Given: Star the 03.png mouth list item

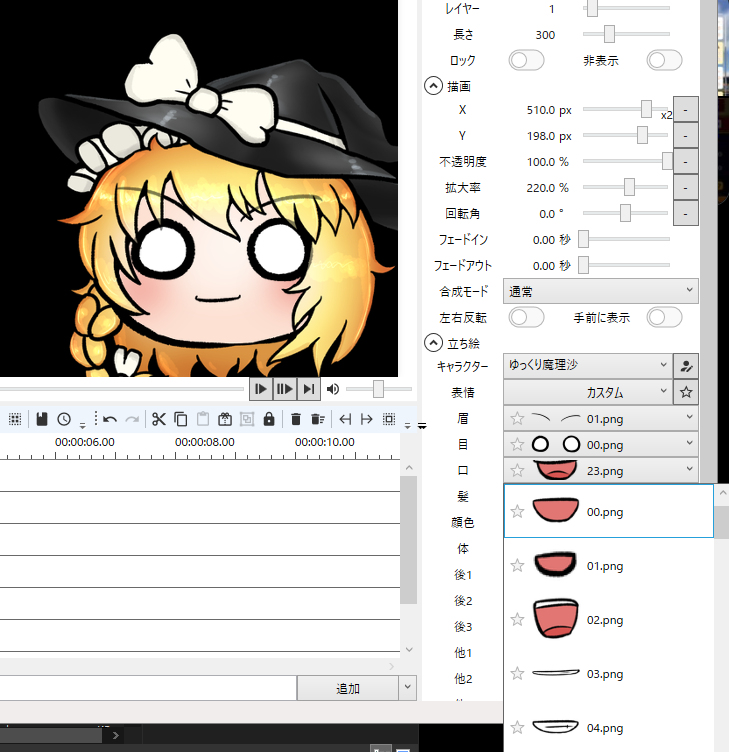Looking at the screenshot, I should click(x=517, y=674).
